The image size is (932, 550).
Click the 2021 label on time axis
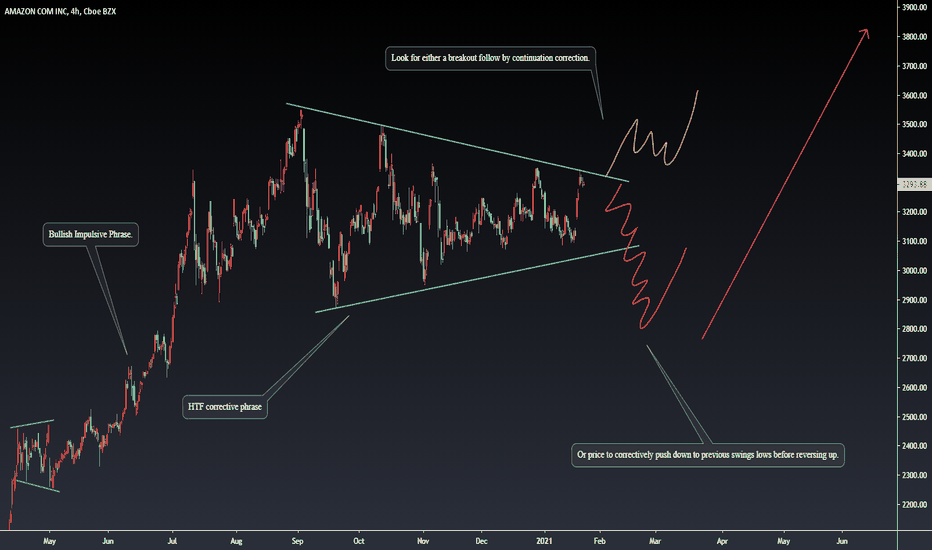click(x=544, y=541)
